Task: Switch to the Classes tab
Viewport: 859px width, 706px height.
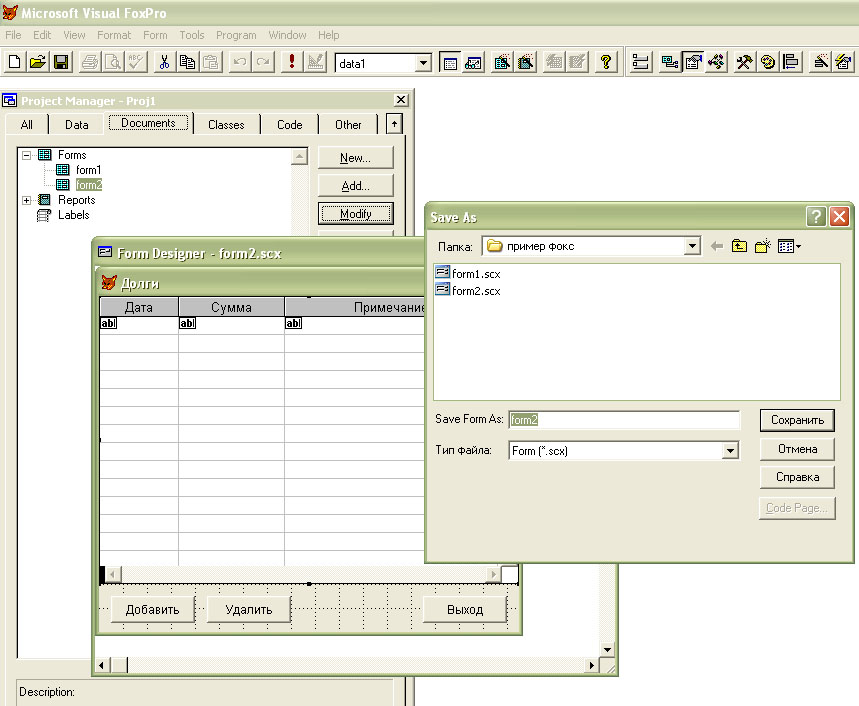Action: (226, 125)
